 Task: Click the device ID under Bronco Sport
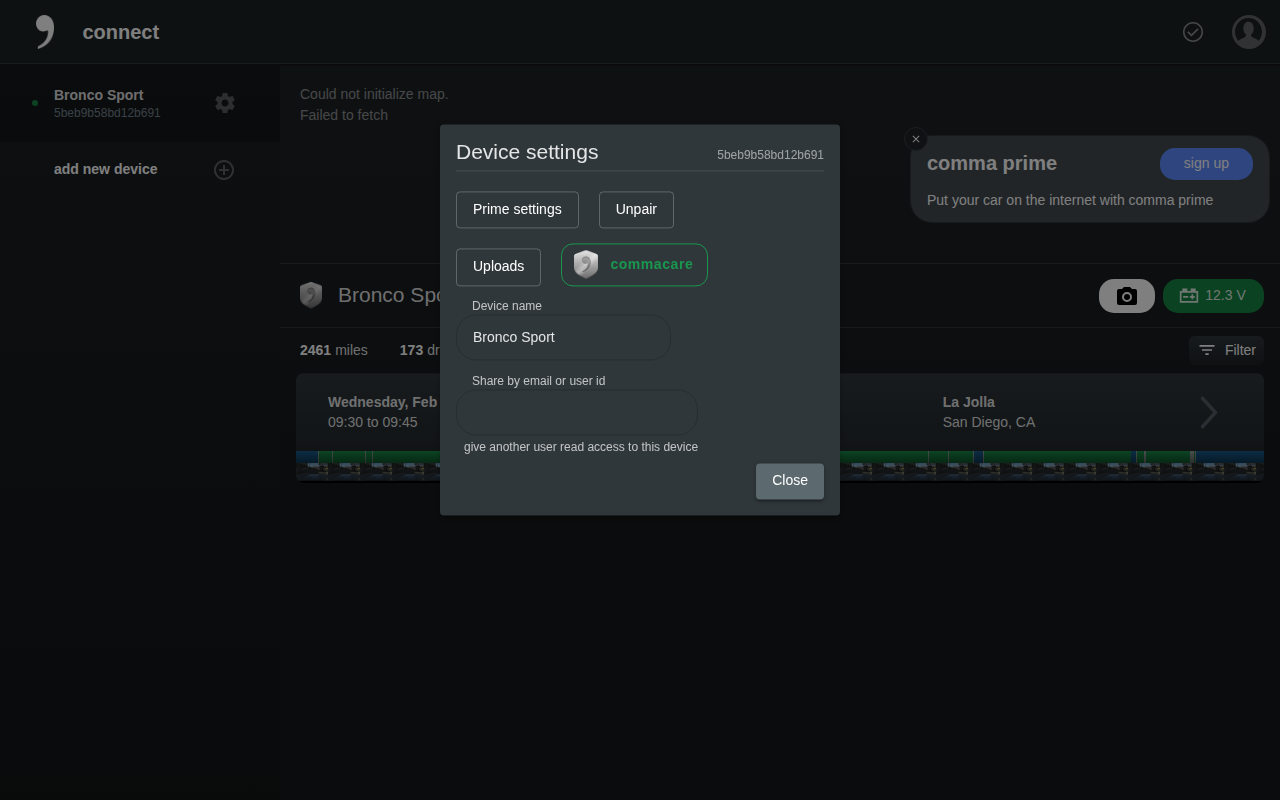tap(107, 113)
